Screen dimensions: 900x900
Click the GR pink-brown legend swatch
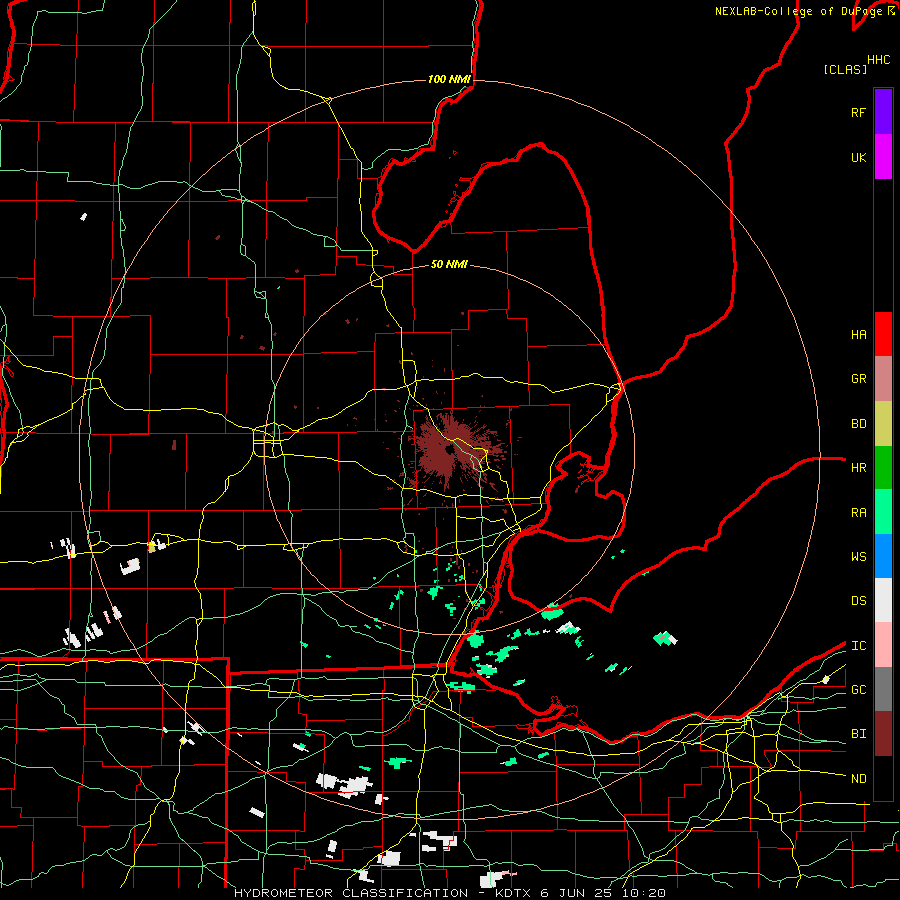(x=883, y=379)
